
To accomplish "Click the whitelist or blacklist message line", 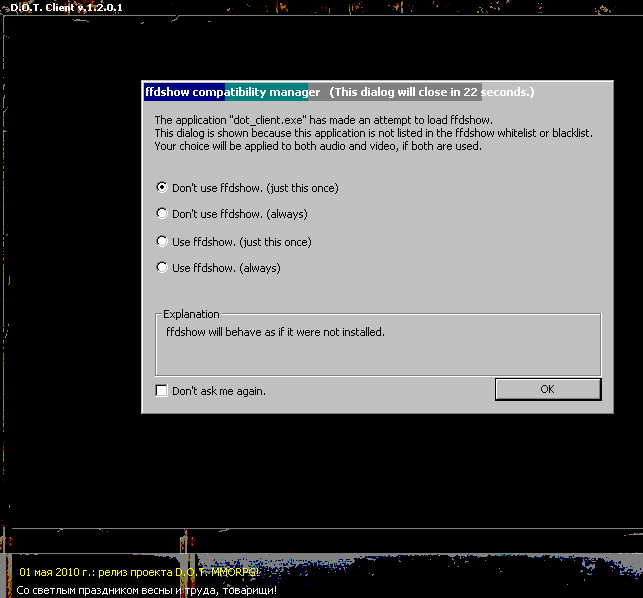I will 374,133.
